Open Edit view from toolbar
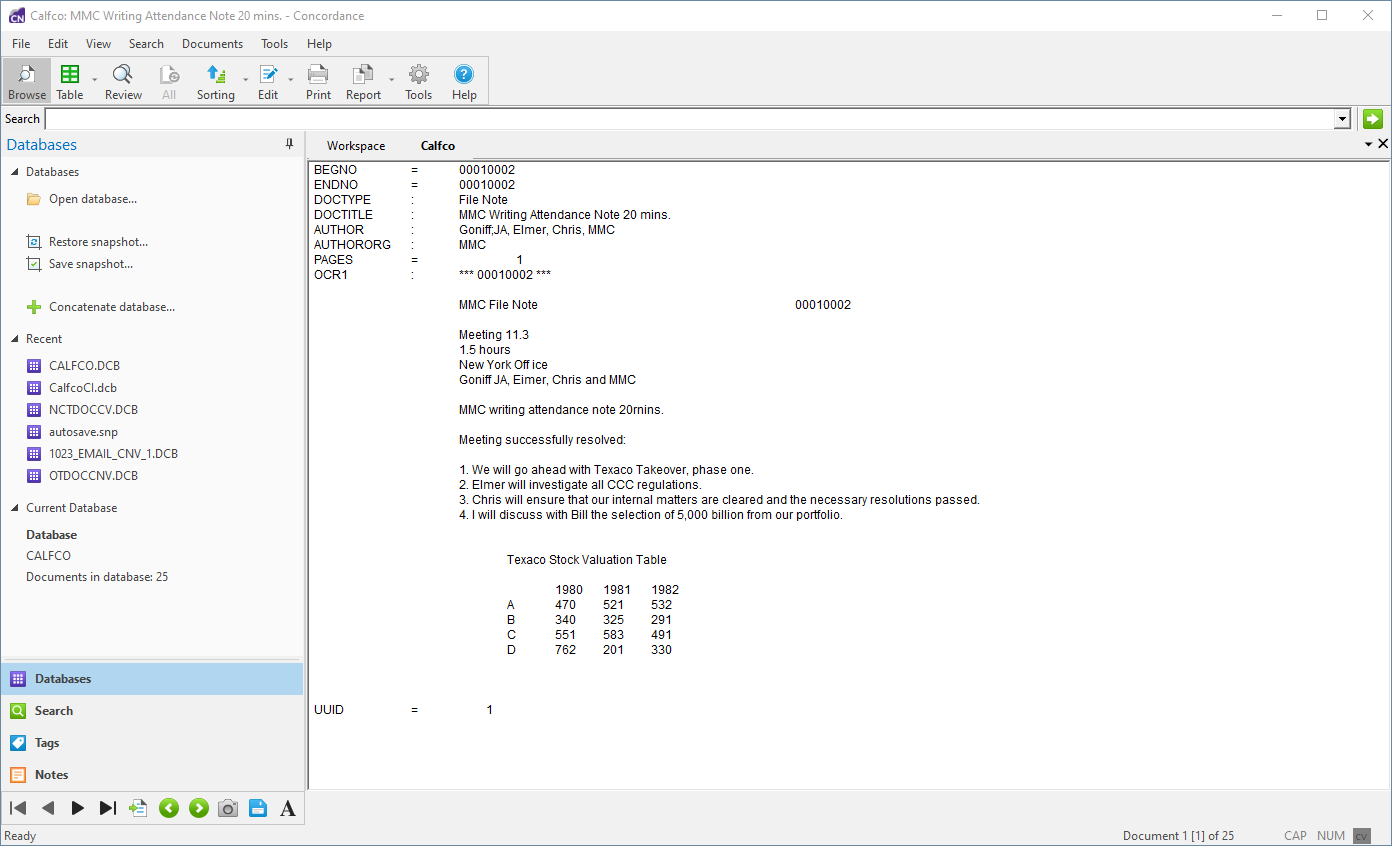This screenshot has width=1392, height=846. 268,81
